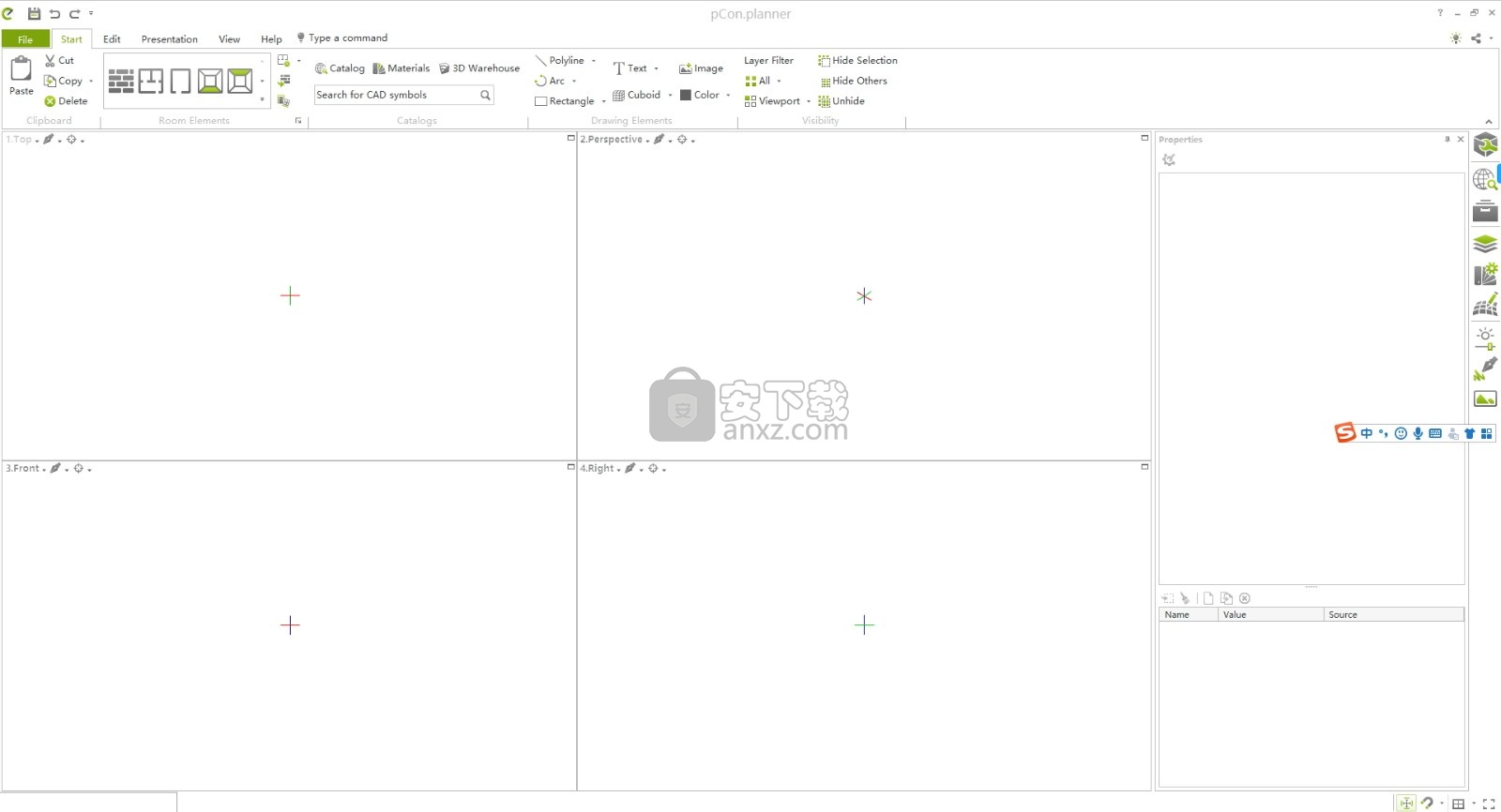Open the Help tab
Viewport: 1501px width, 812px height.
[x=271, y=38]
